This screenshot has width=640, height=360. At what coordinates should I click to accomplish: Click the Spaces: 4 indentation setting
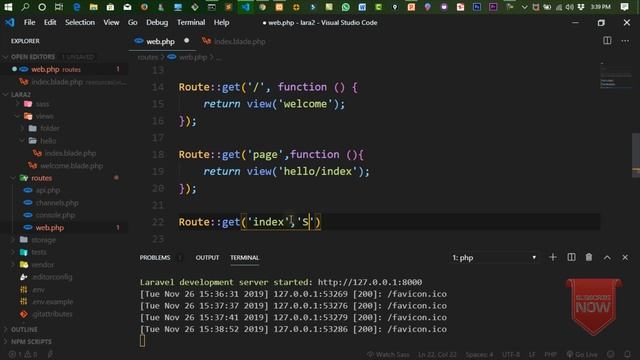click(x=479, y=354)
